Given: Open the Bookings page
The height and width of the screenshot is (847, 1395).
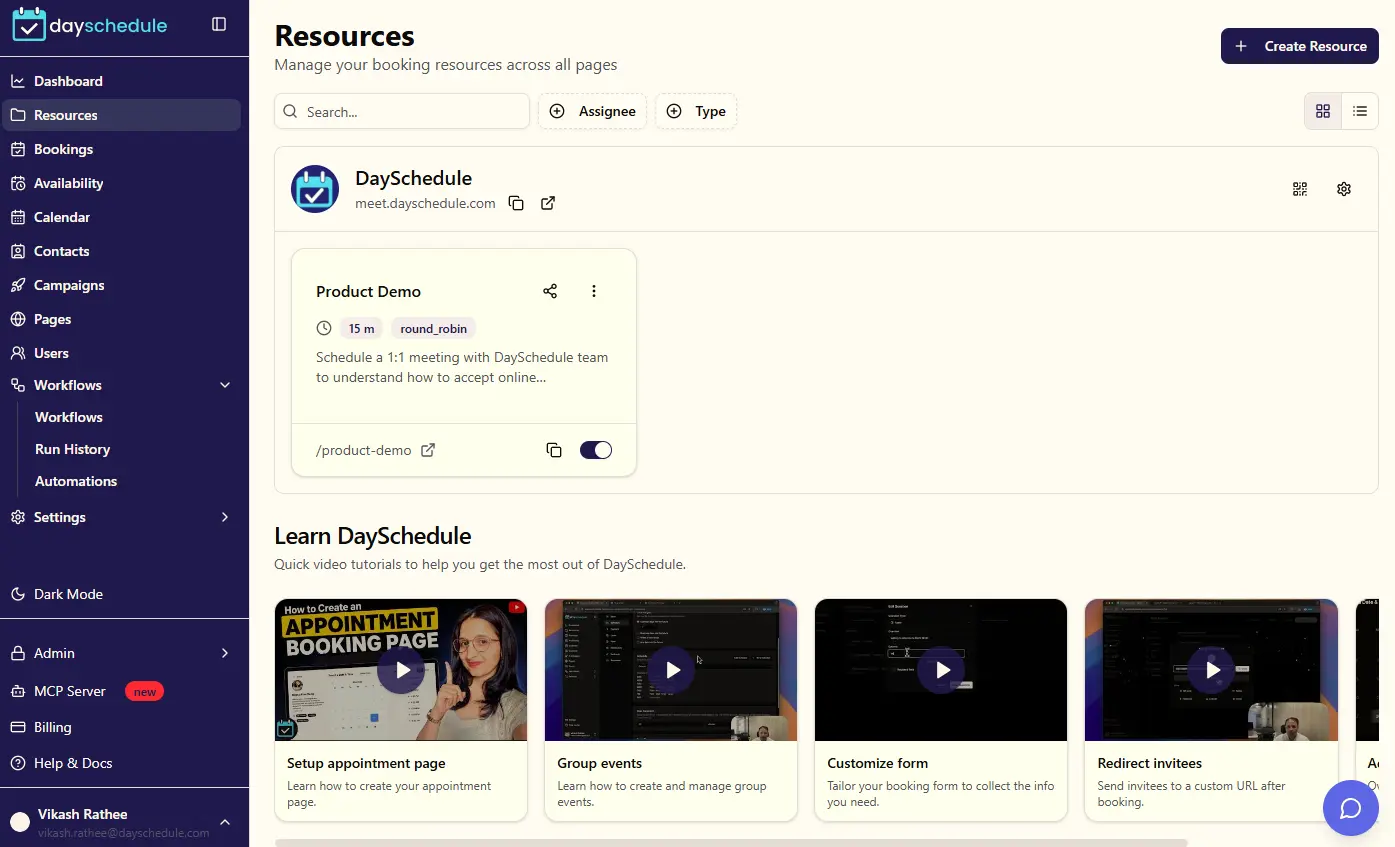Looking at the screenshot, I should pyautogui.click(x=121, y=149).
